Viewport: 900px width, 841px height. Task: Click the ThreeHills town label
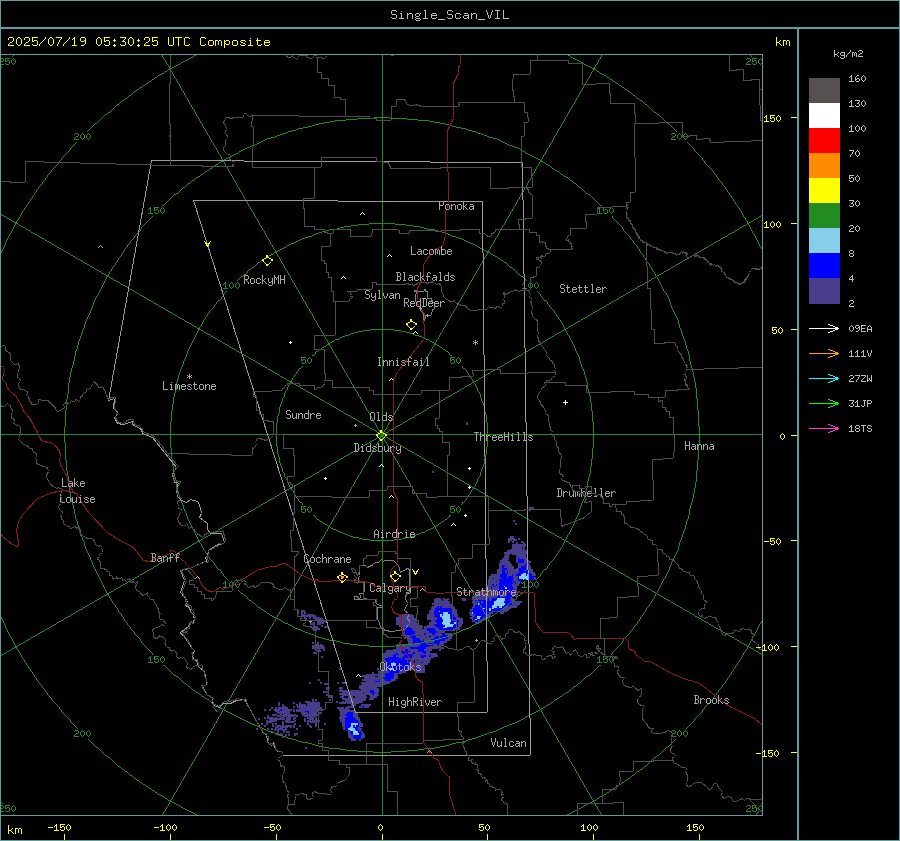coord(503,437)
